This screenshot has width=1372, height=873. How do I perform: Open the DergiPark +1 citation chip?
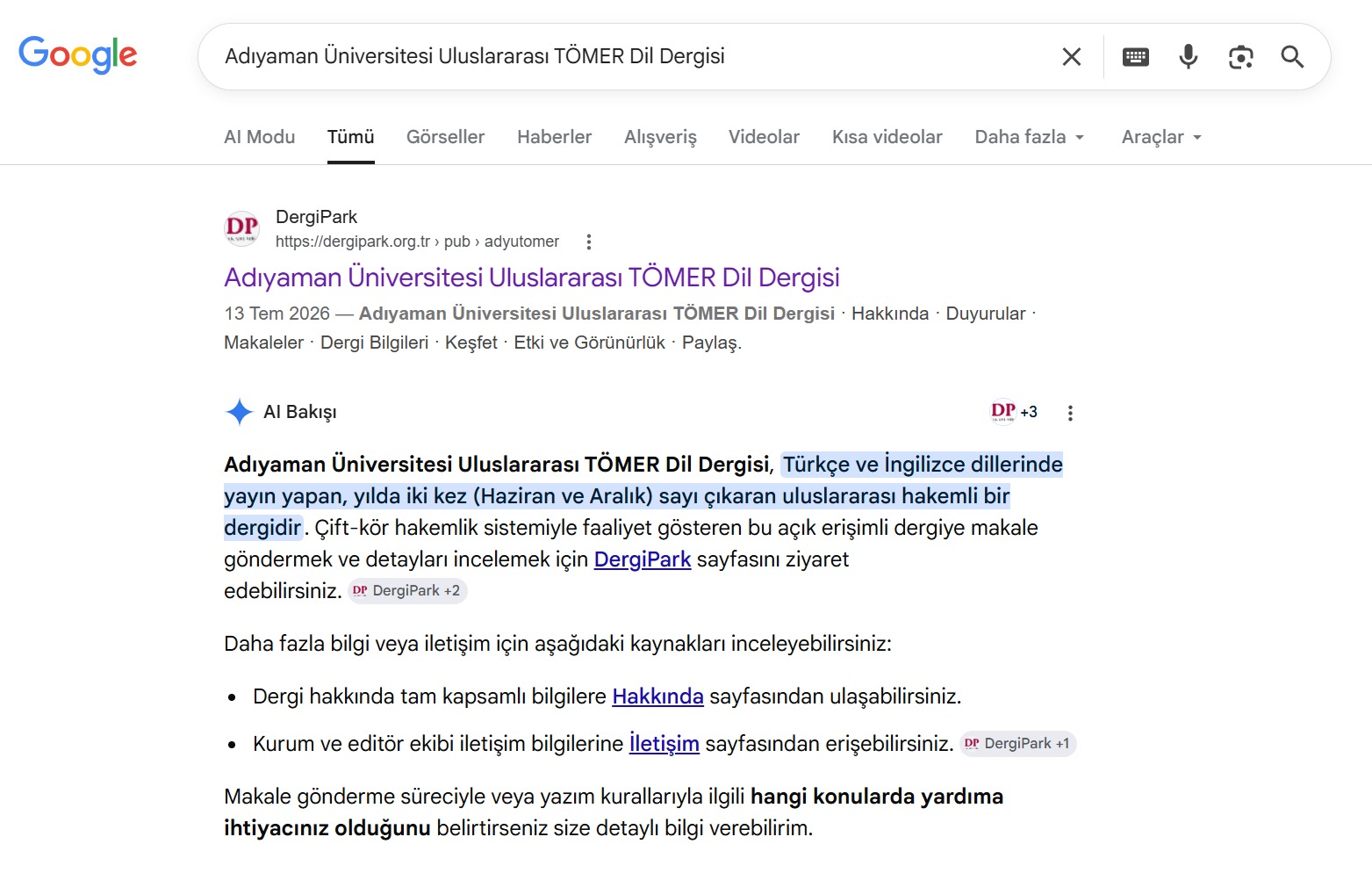coord(1018,744)
